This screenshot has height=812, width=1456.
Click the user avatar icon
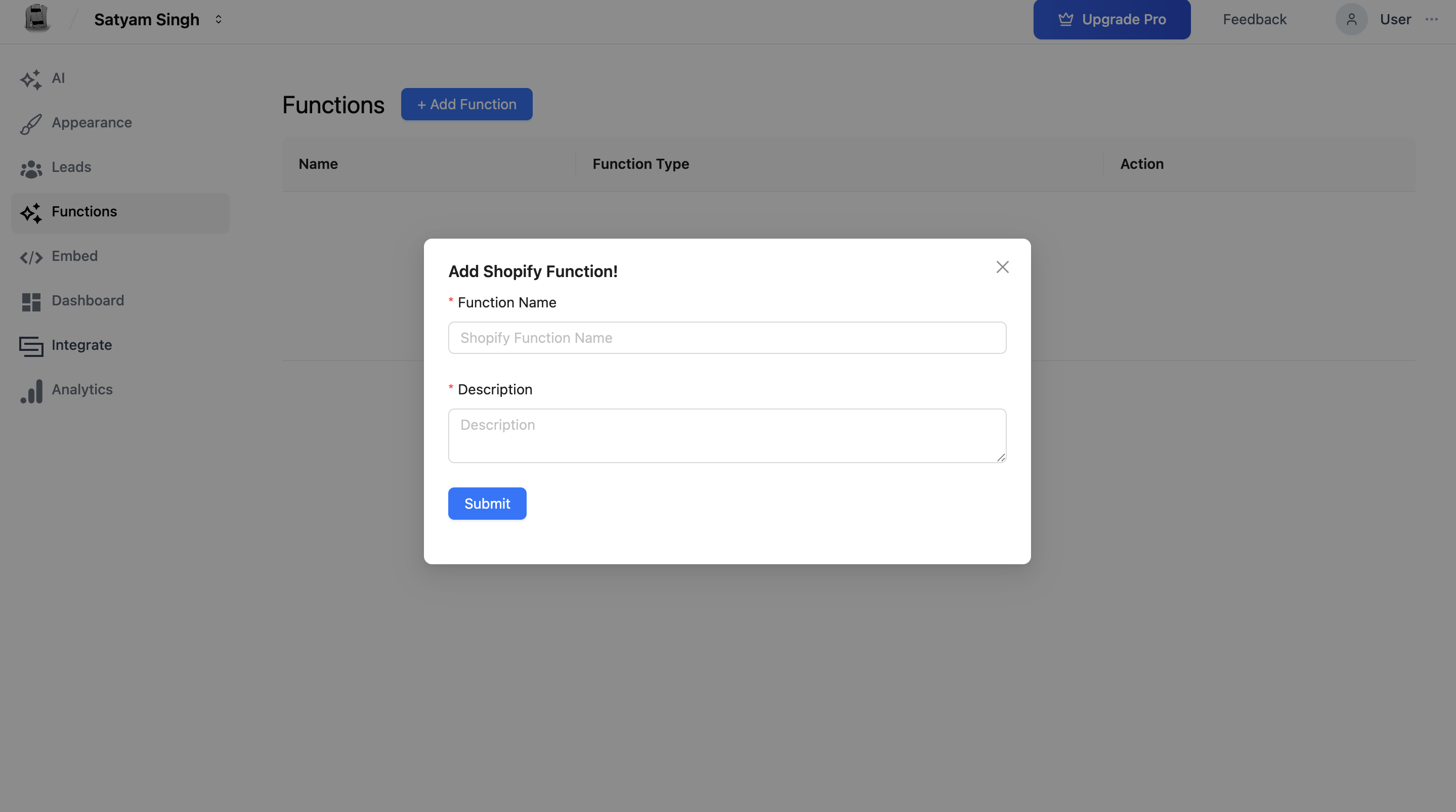coord(1351,20)
